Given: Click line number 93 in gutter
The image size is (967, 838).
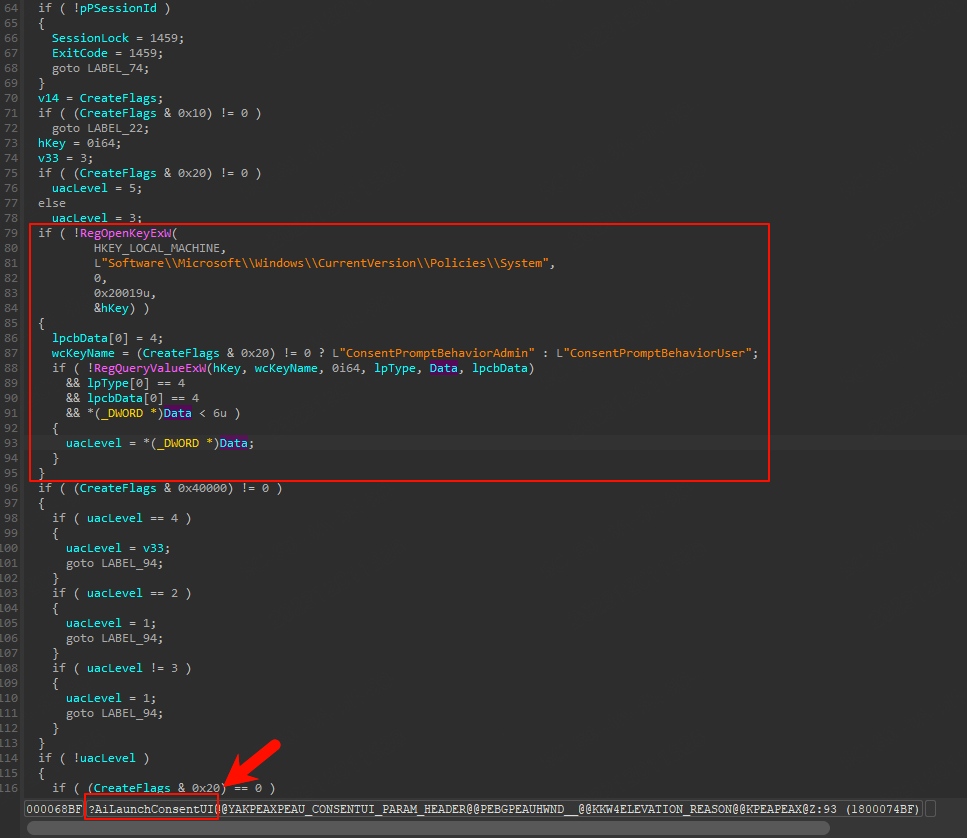Looking at the screenshot, I should (x=12, y=443).
